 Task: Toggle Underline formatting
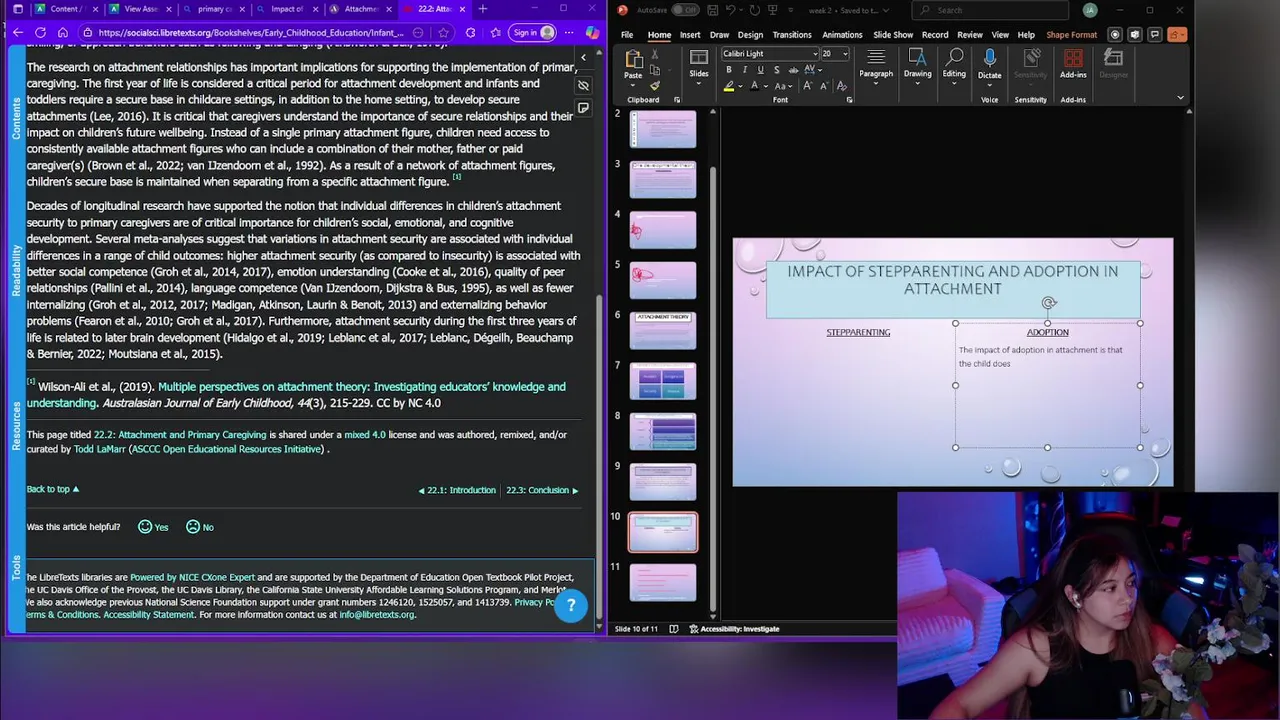click(x=760, y=70)
